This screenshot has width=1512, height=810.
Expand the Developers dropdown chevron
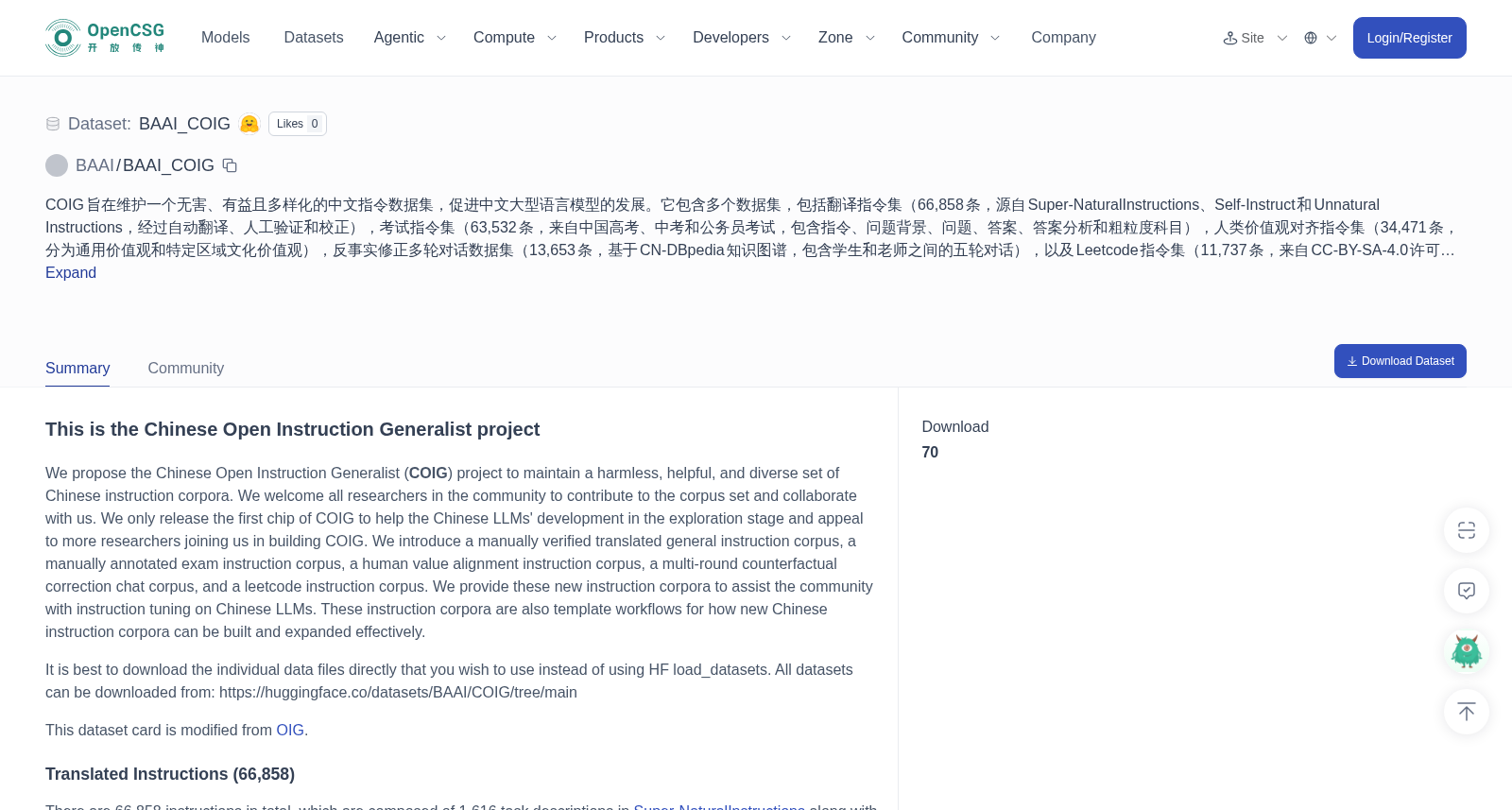click(786, 38)
